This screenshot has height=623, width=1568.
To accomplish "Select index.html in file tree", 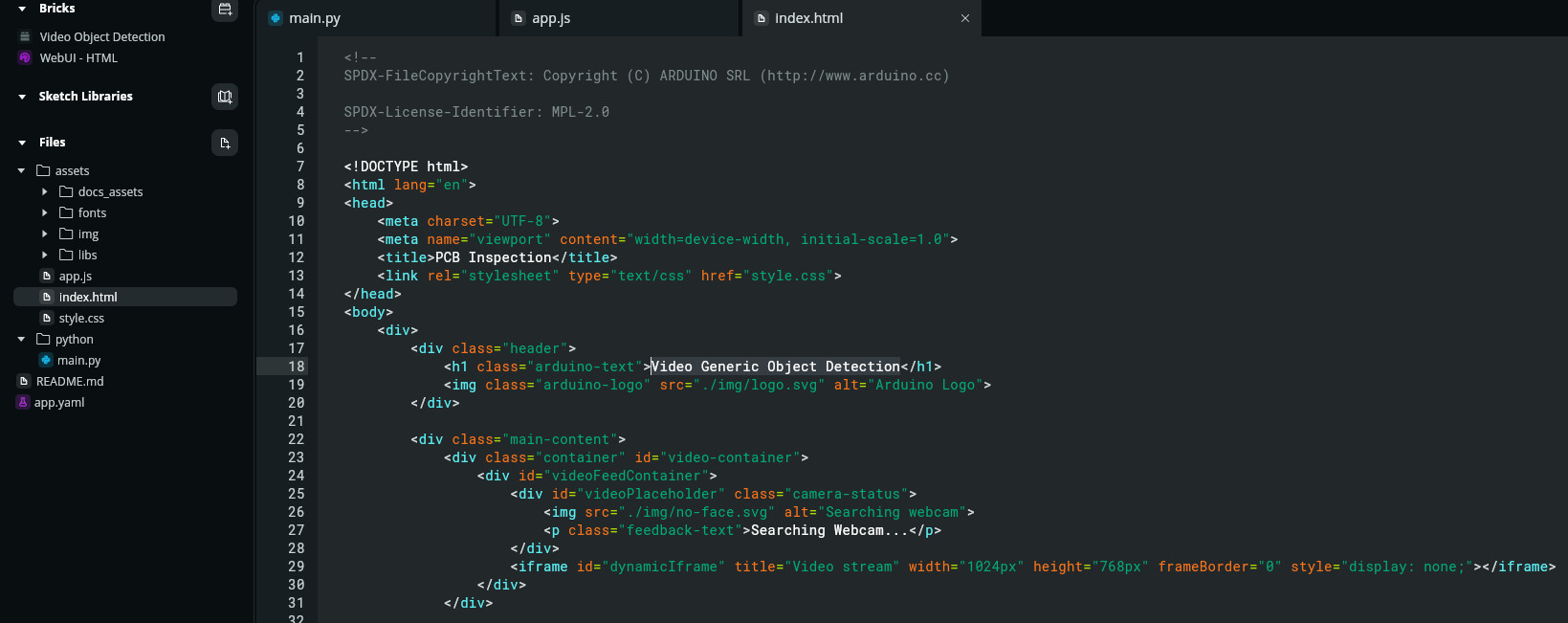I will coord(125,297).
